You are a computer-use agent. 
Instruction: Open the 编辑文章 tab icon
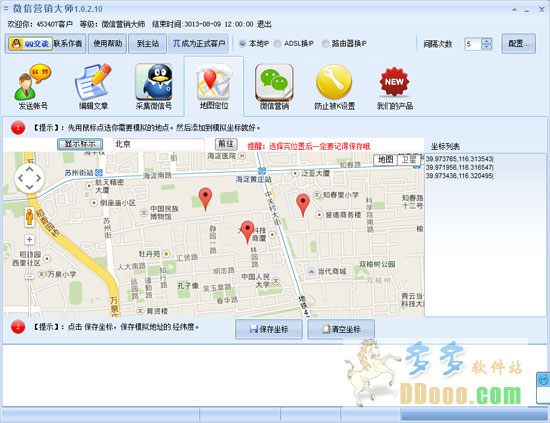(93, 87)
